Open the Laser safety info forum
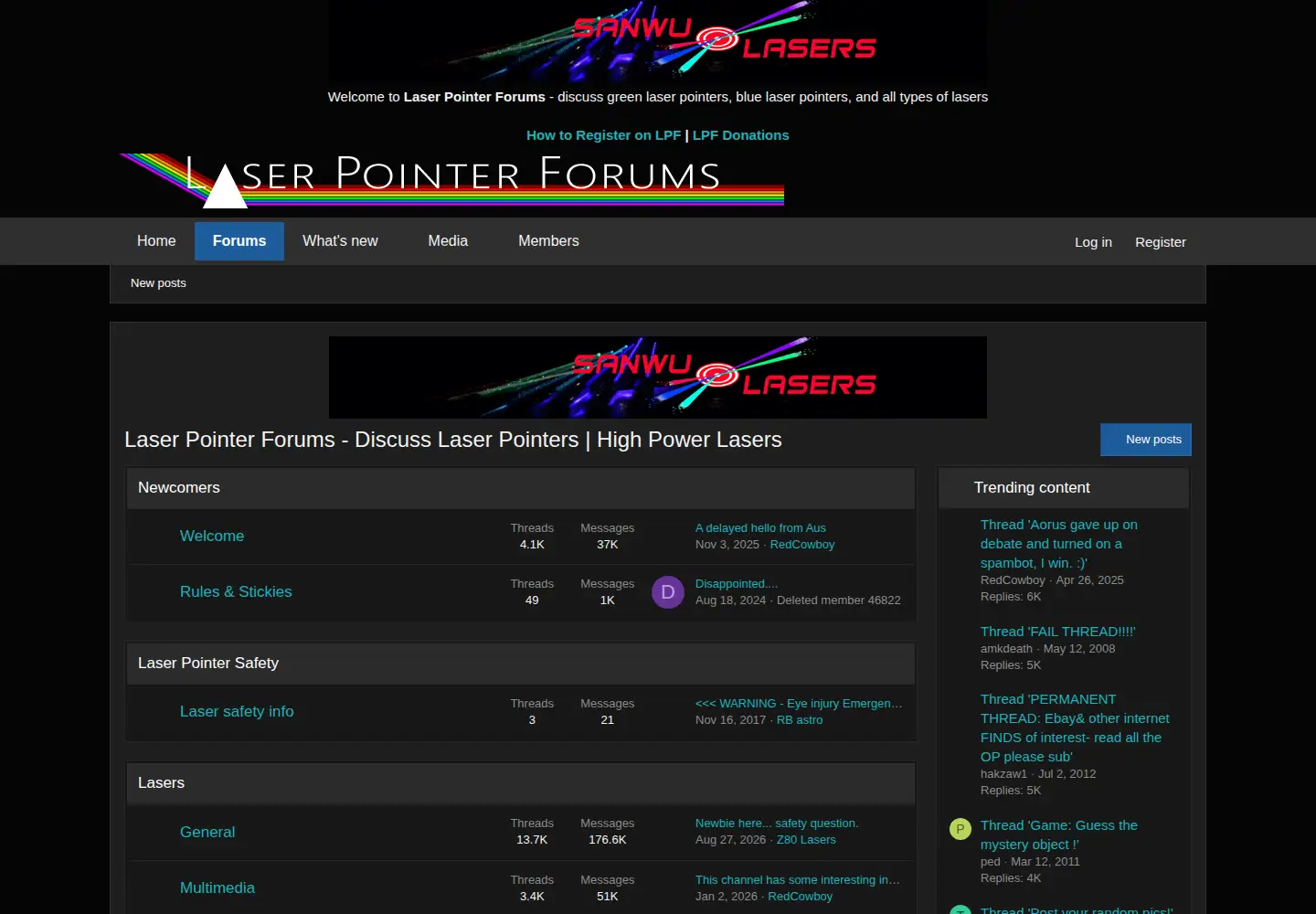Viewport: 1316px width, 914px height. (237, 712)
